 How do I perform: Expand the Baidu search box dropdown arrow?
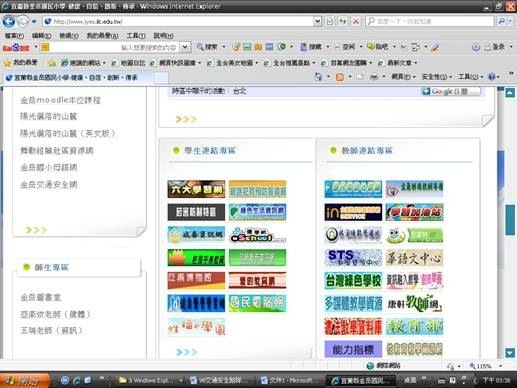coord(185,47)
